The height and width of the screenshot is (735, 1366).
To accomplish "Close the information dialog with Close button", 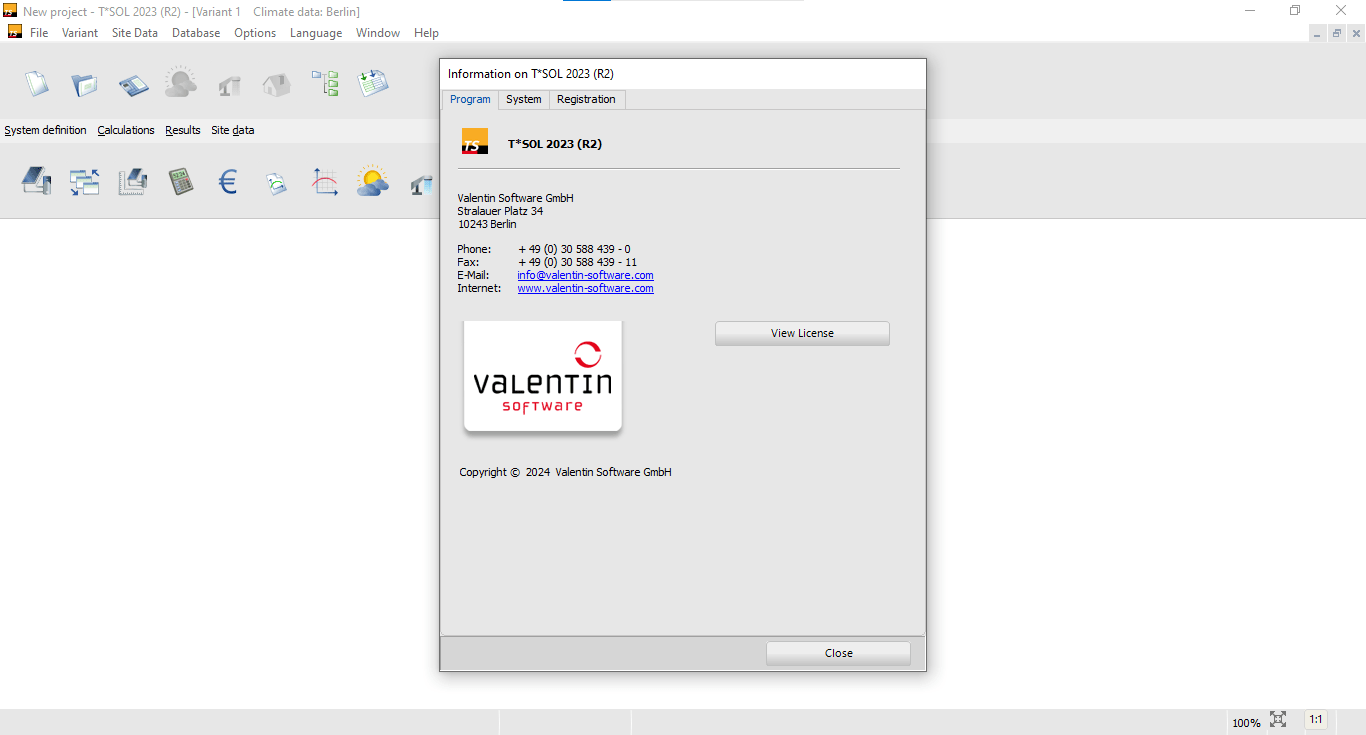I will click(839, 653).
